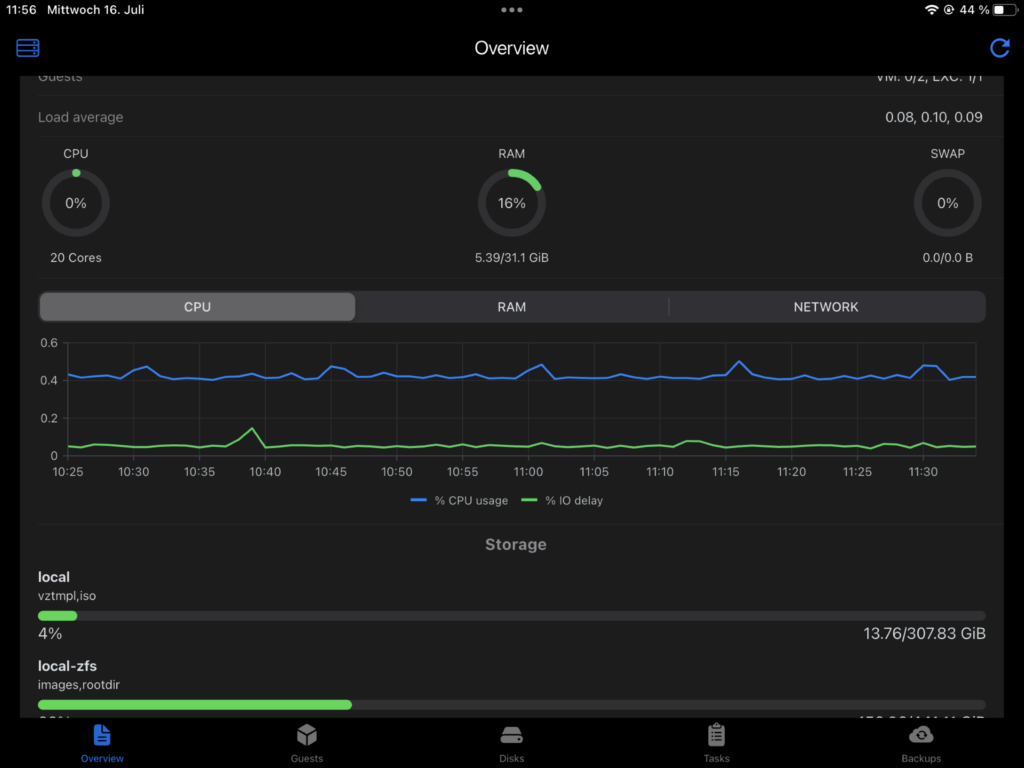Tap the SWAP 0% gauge
The image size is (1024, 768).
pos(948,203)
